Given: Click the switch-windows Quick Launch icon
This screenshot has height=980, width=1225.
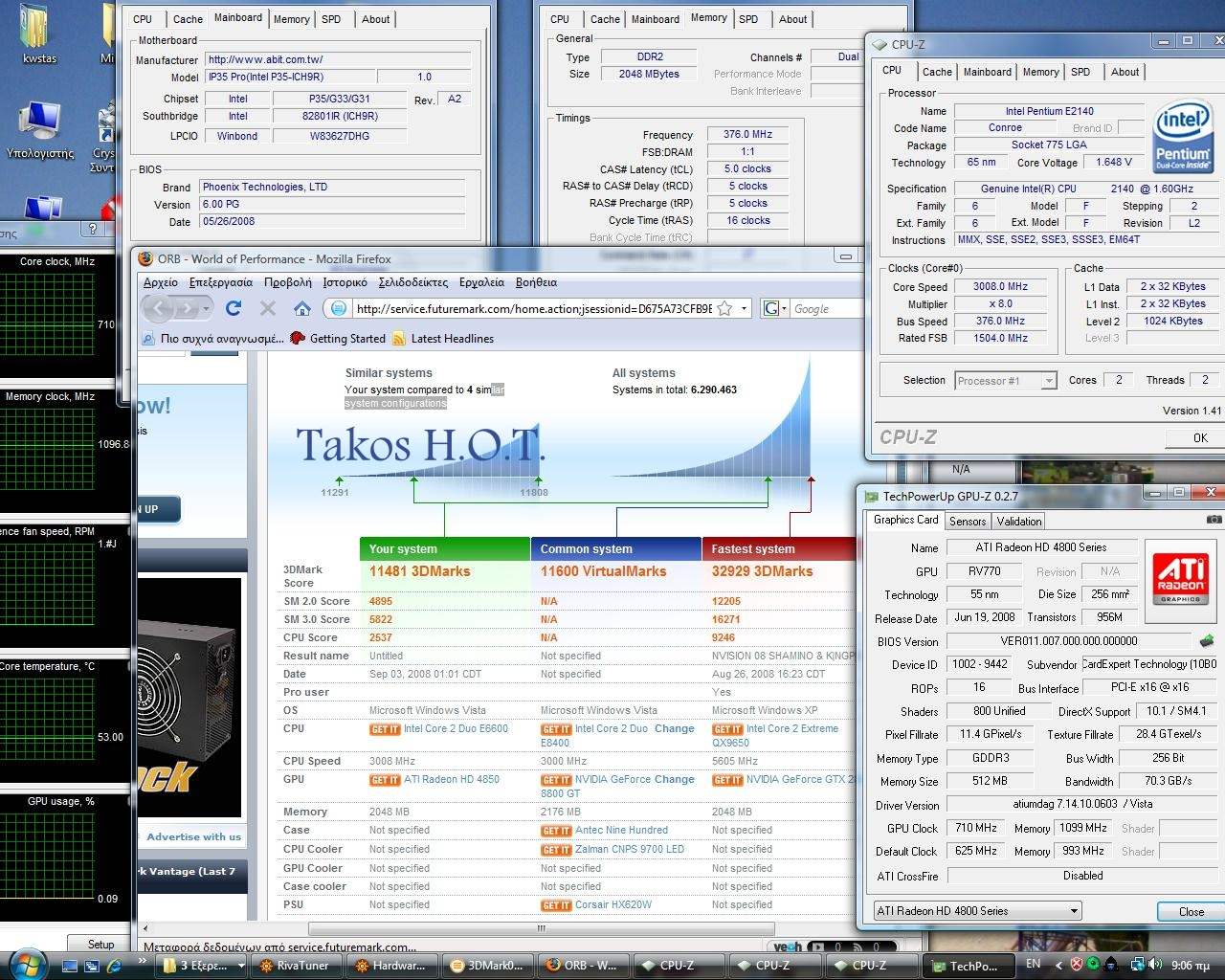Looking at the screenshot, I should click(x=93, y=966).
